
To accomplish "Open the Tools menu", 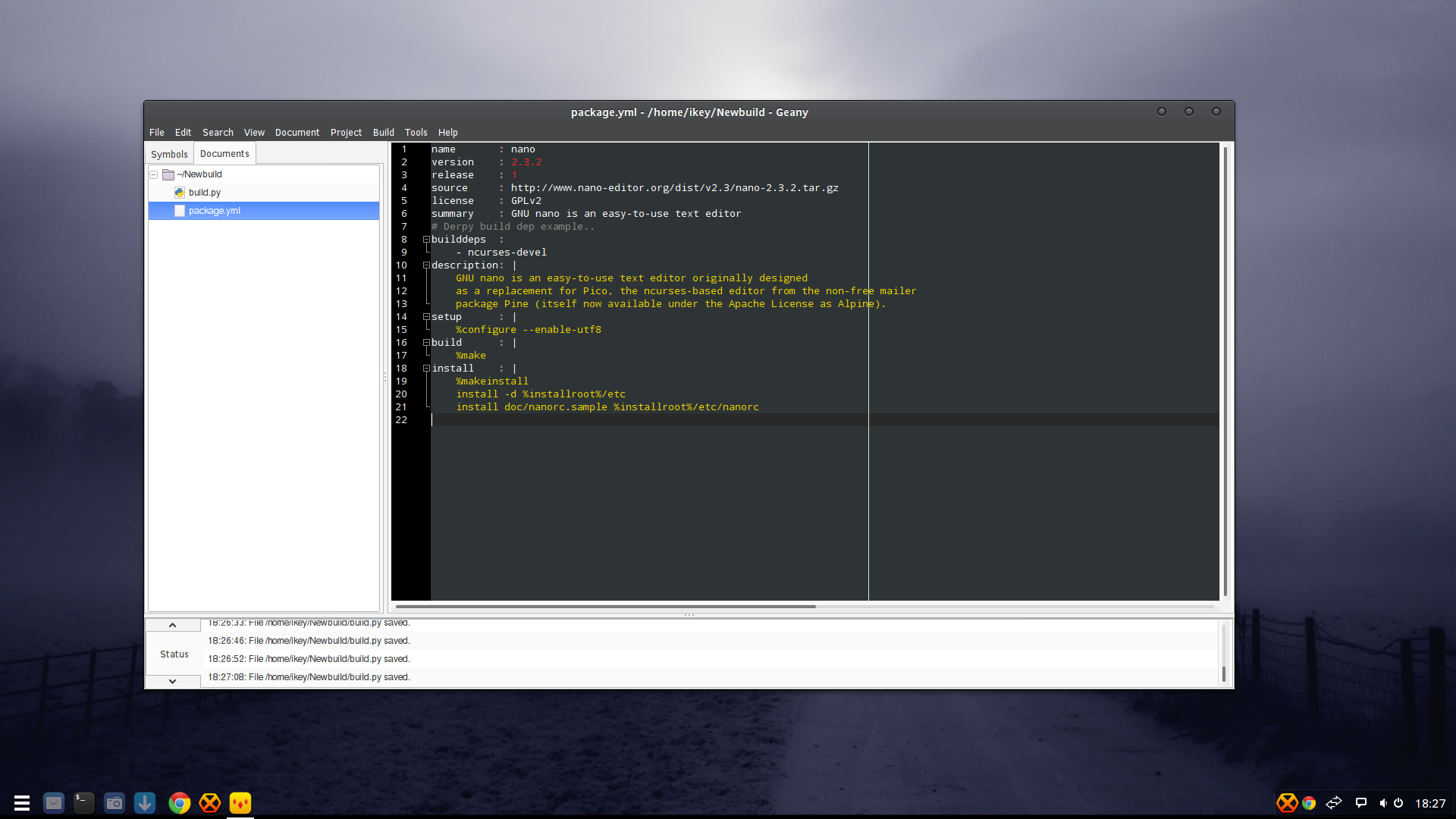I will [416, 132].
